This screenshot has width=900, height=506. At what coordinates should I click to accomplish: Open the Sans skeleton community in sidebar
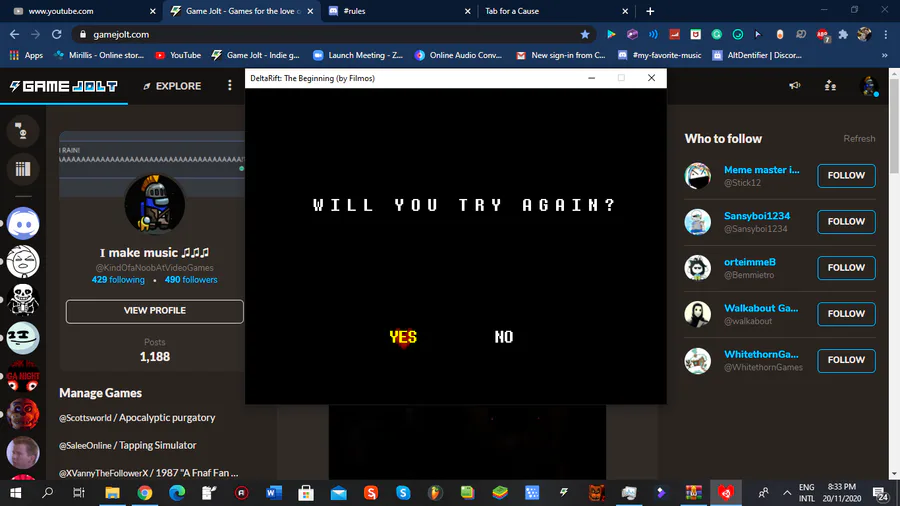click(x=23, y=299)
